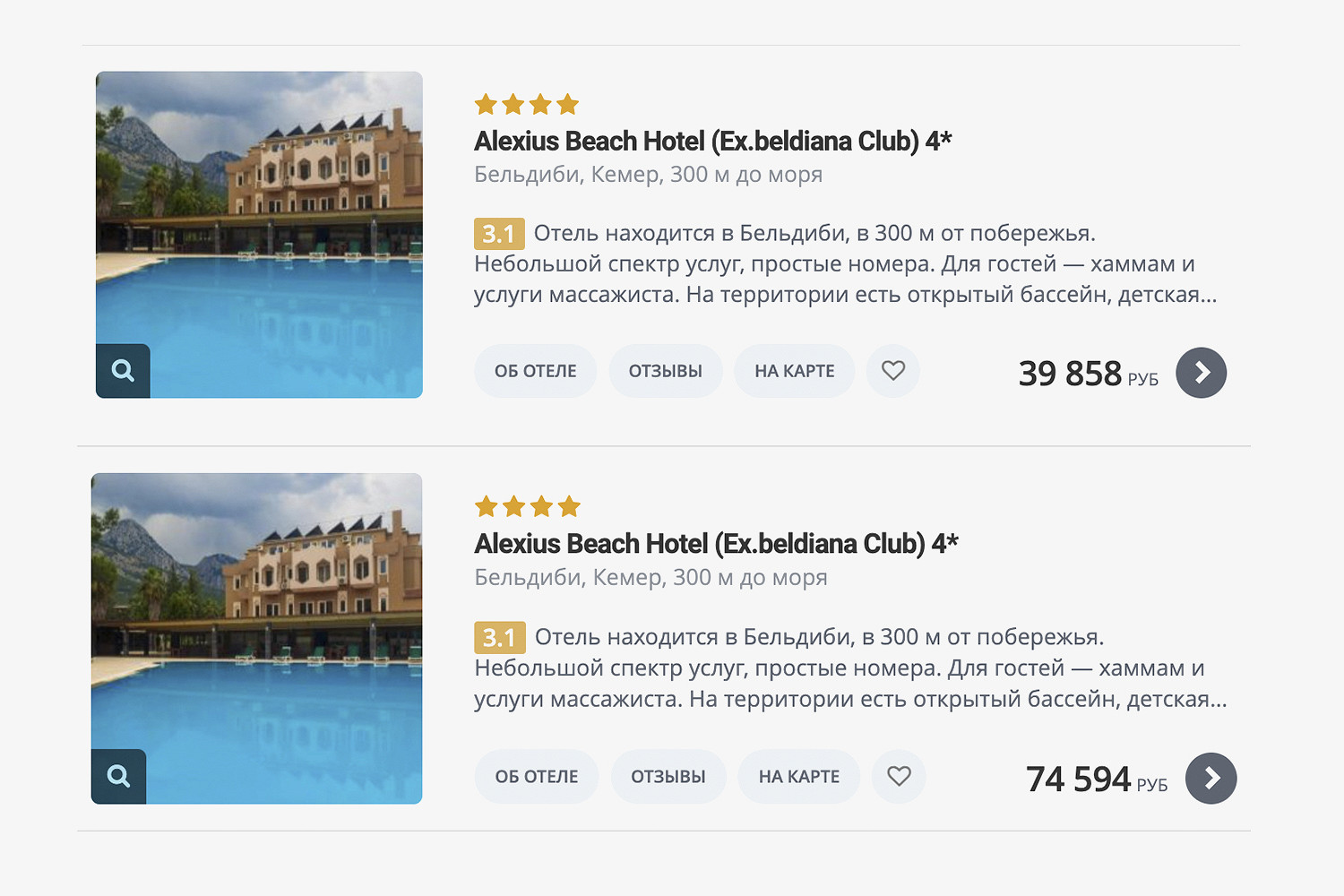This screenshot has height=896, width=1344.
Task: Click the four-star rating above 39 858 руб hotel
Action: [526, 105]
